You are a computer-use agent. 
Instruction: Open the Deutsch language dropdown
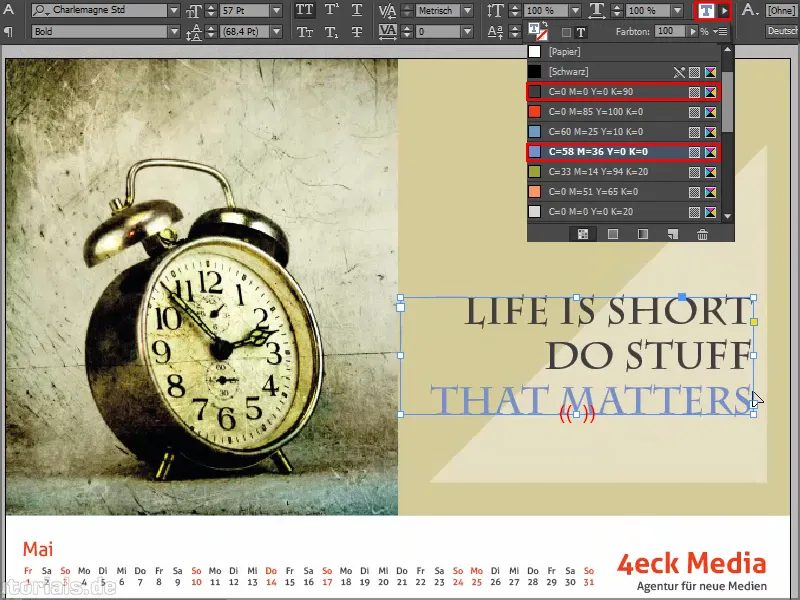pos(782,32)
